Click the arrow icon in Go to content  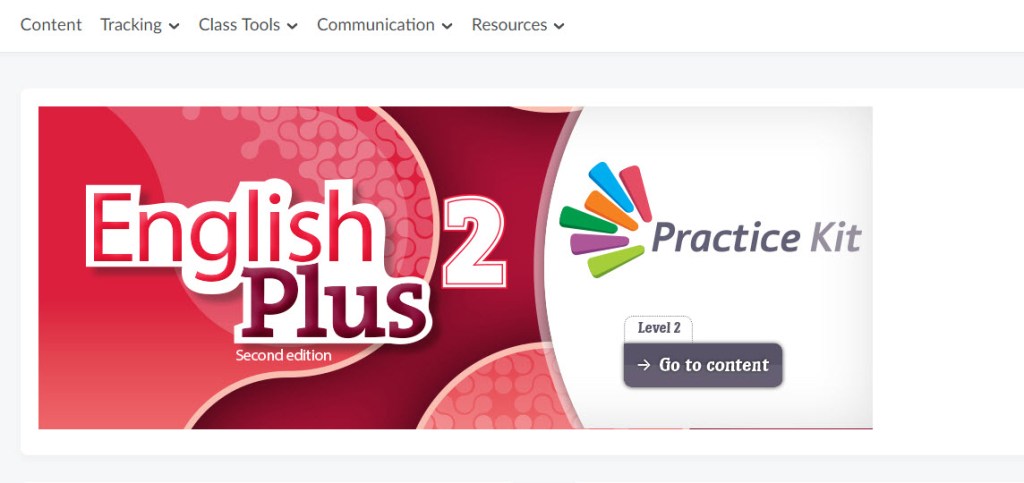[644, 365]
